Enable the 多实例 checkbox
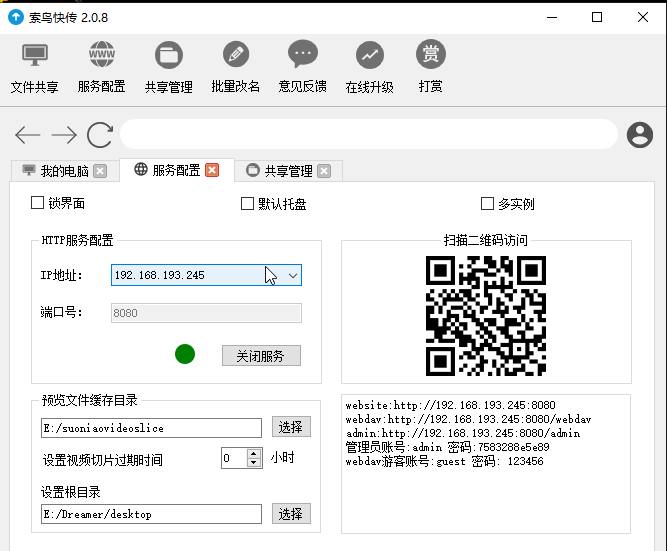 [487, 203]
